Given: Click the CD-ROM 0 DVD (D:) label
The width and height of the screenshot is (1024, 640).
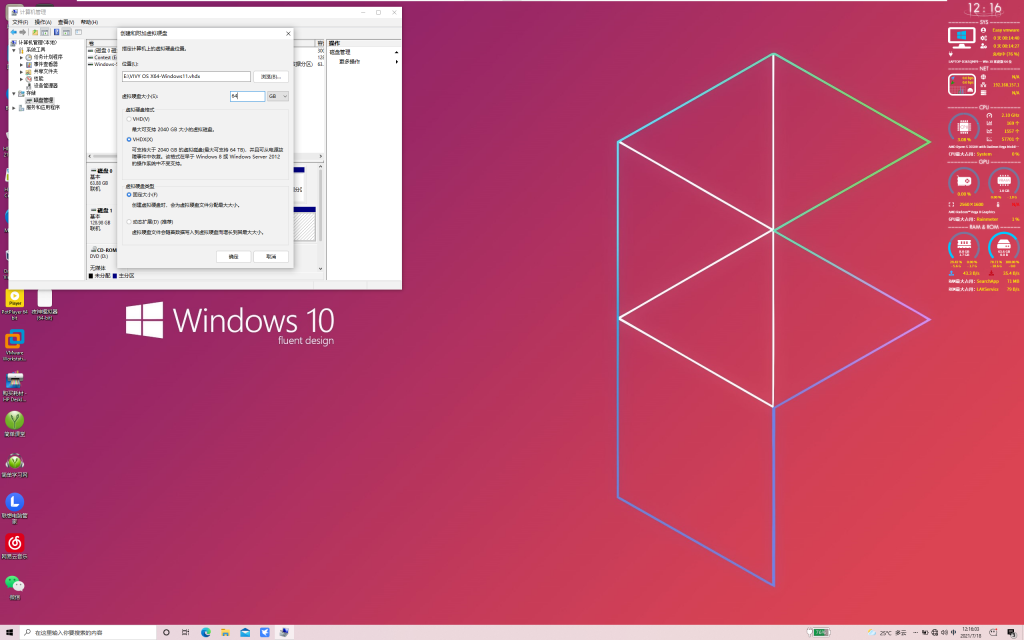Looking at the screenshot, I should [x=103, y=253].
